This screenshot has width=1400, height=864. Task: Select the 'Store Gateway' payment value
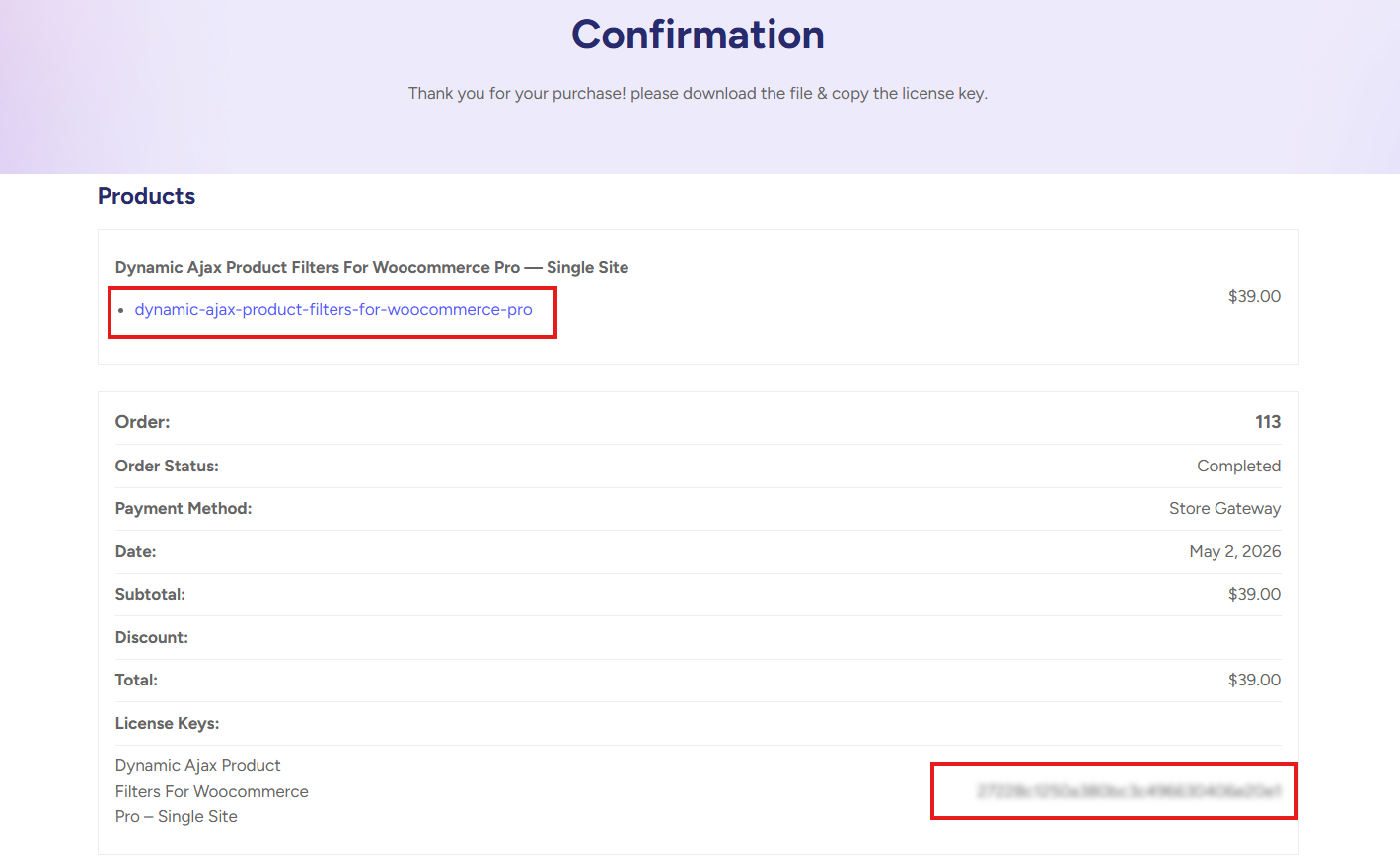coord(1225,509)
